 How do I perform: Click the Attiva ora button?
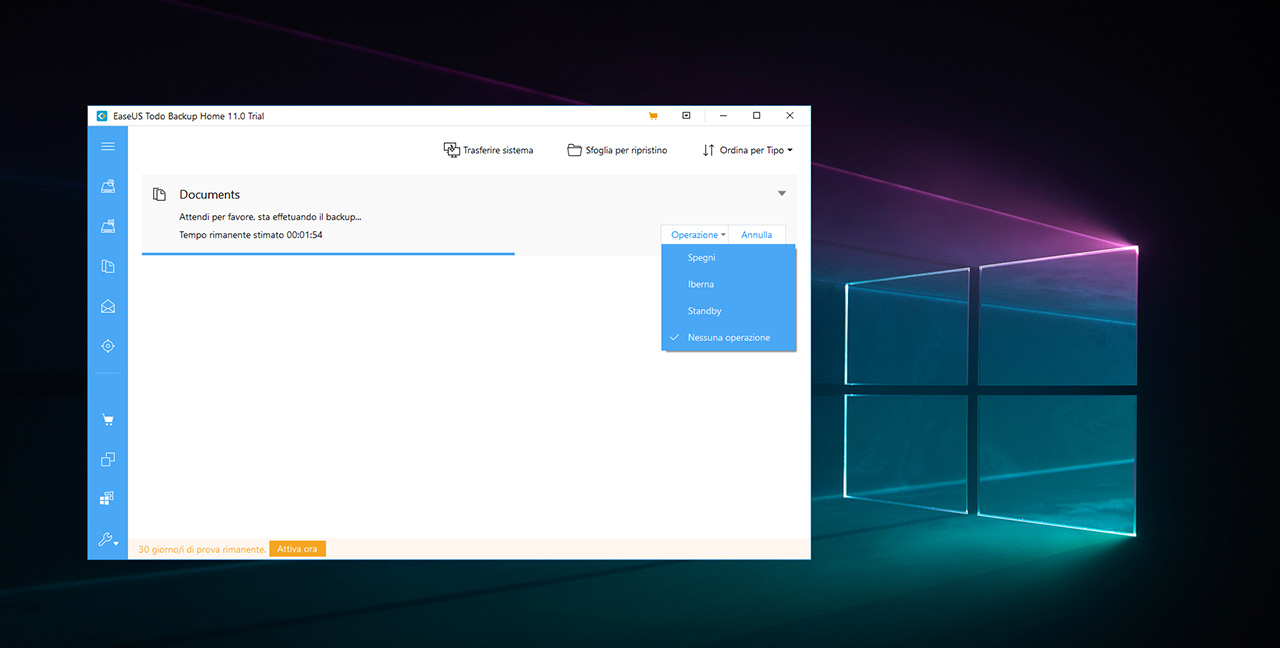point(297,549)
